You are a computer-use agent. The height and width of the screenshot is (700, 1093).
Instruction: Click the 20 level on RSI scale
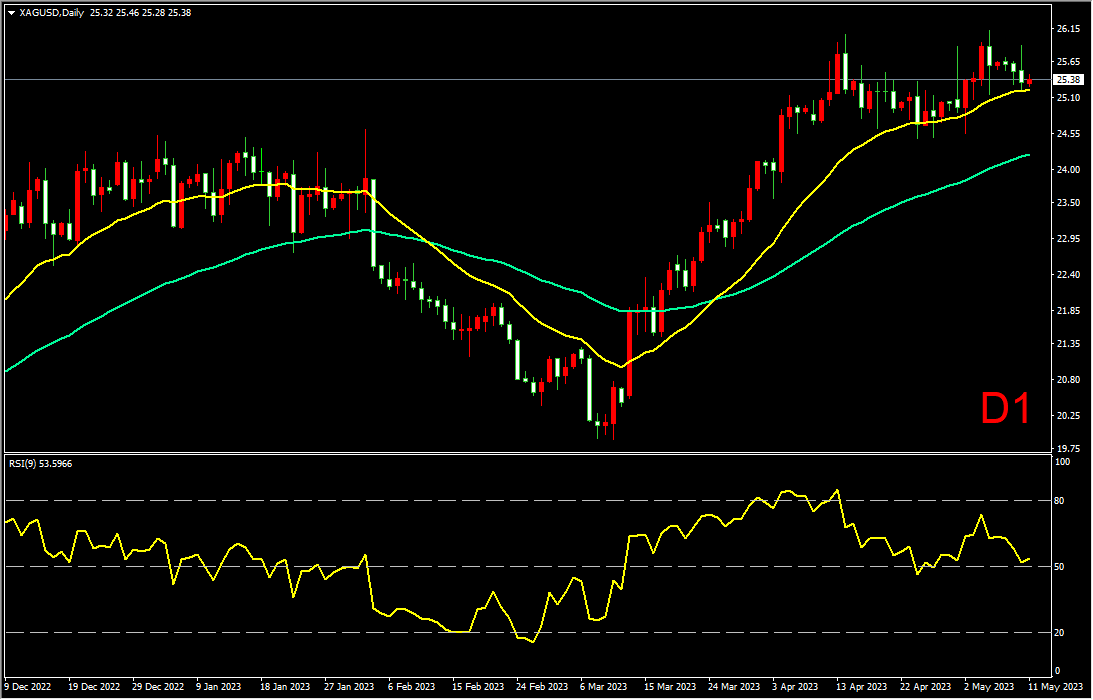pyautogui.click(x=1061, y=633)
